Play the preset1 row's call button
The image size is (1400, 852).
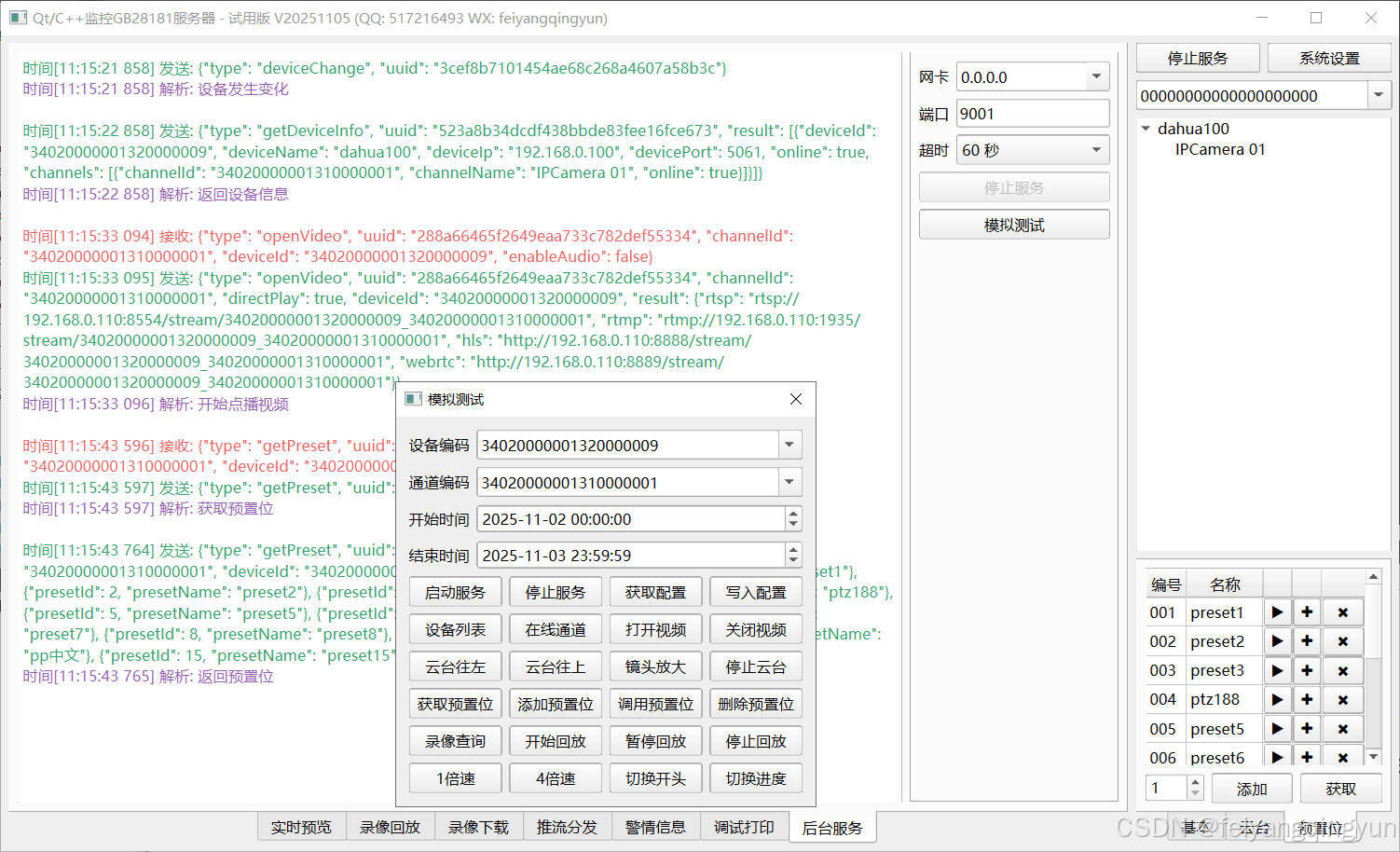pos(1277,612)
